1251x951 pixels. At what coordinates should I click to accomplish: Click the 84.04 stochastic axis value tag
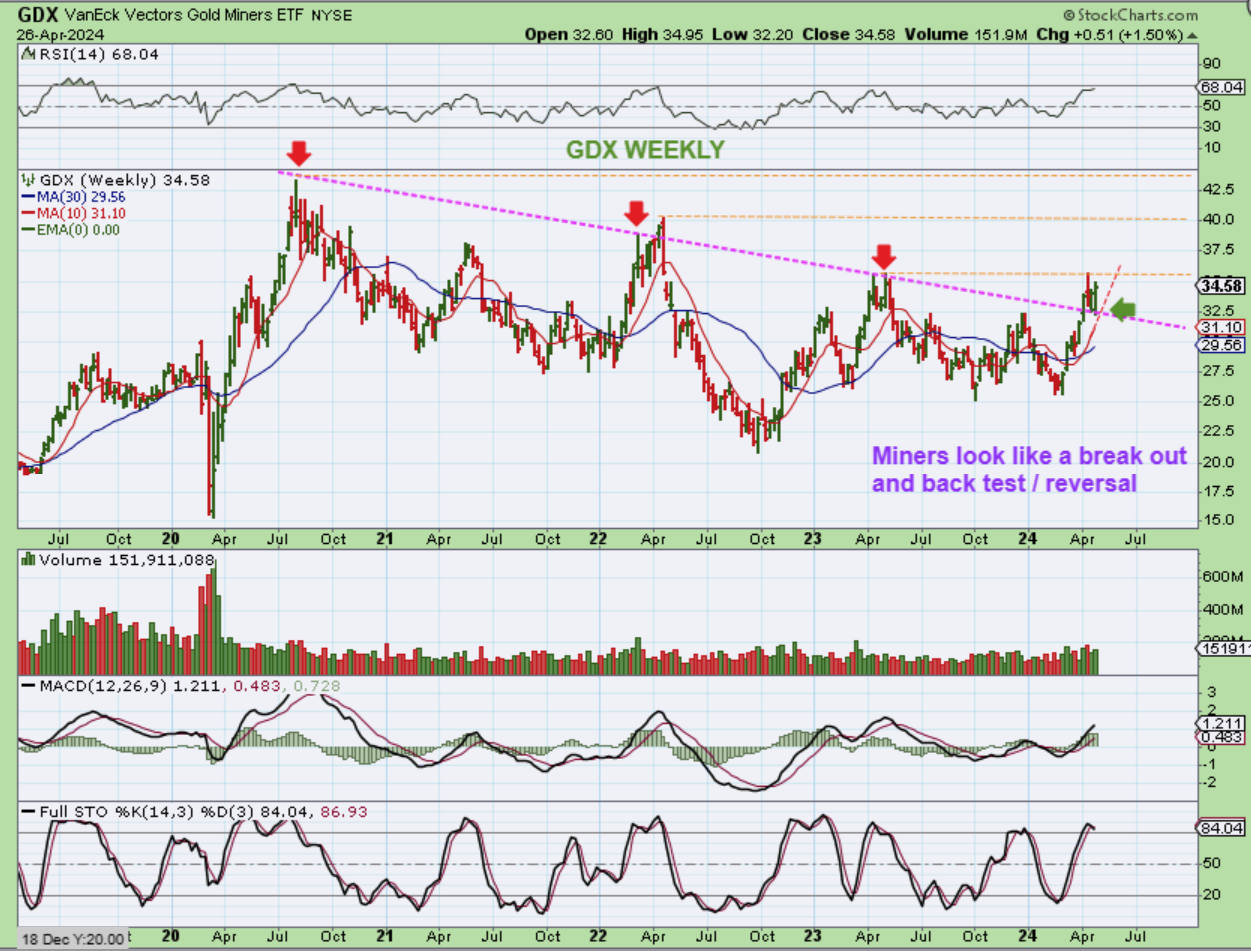click(x=1221, y=828)
